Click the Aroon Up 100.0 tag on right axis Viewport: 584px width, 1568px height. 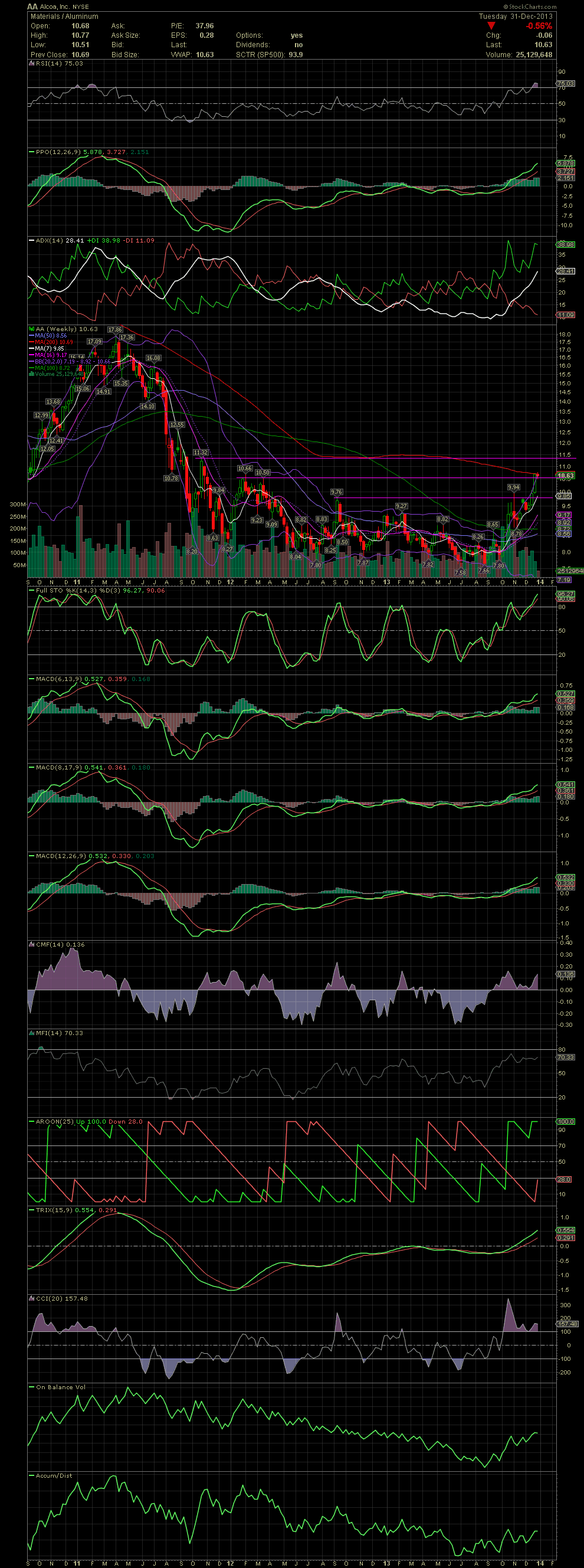click(566, 1121)
